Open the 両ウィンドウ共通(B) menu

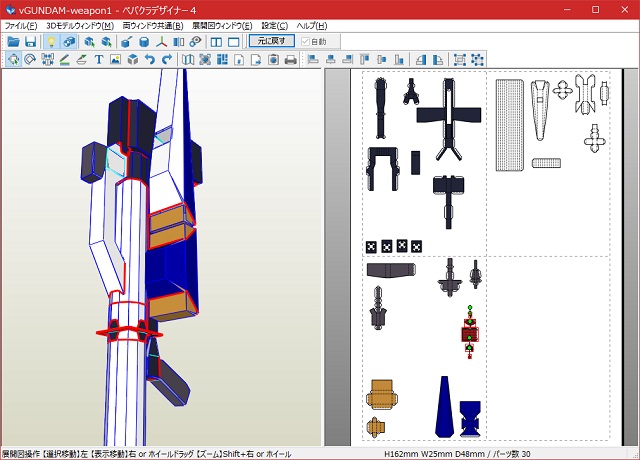(x=153, y=26)
